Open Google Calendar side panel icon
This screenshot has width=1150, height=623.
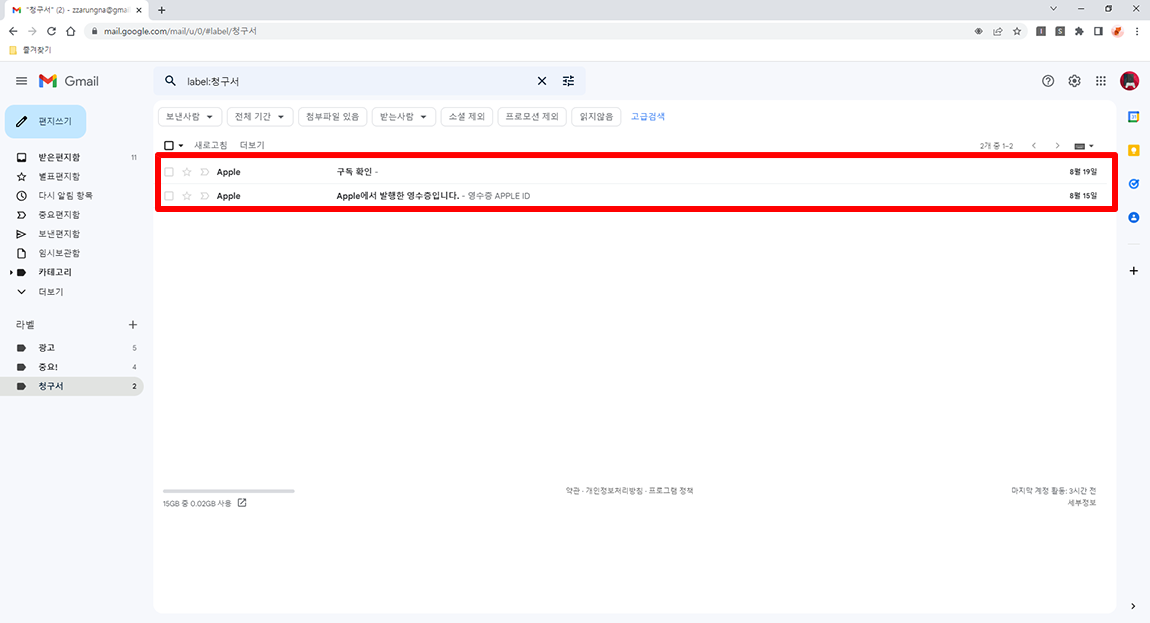(1134, 117)
